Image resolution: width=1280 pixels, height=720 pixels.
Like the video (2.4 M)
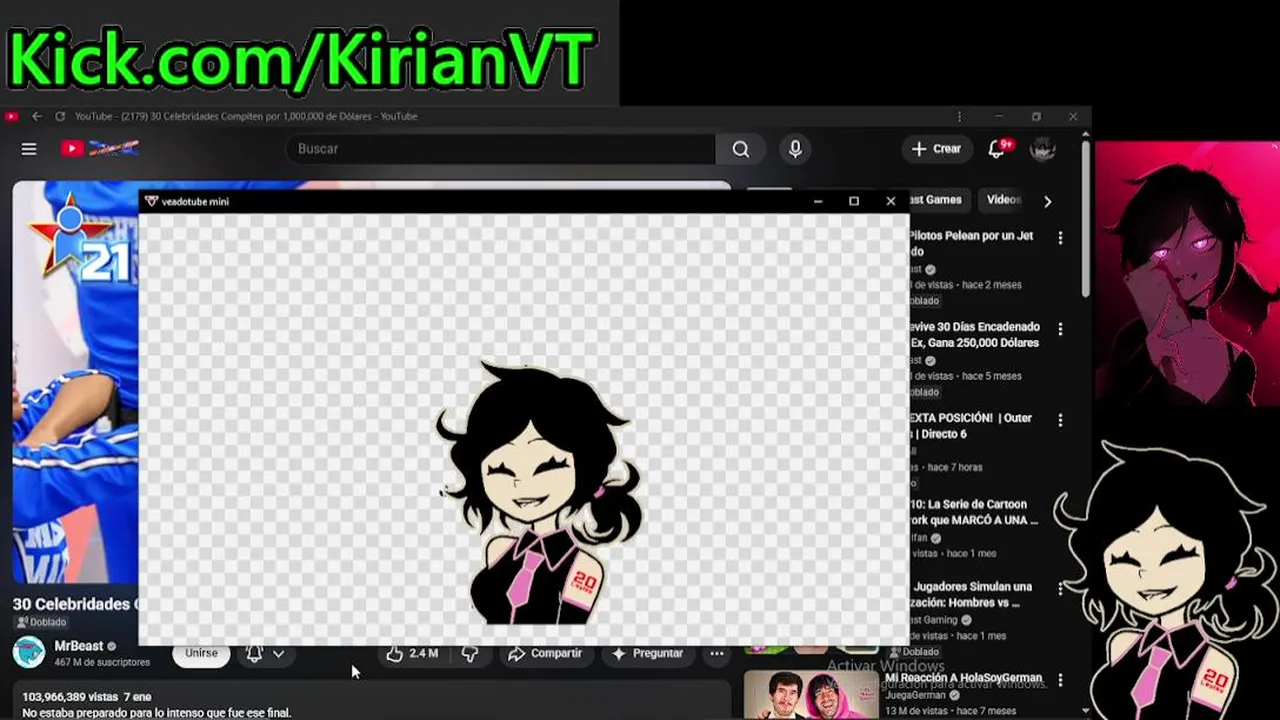pyautogui.click(x=413, y=653)
